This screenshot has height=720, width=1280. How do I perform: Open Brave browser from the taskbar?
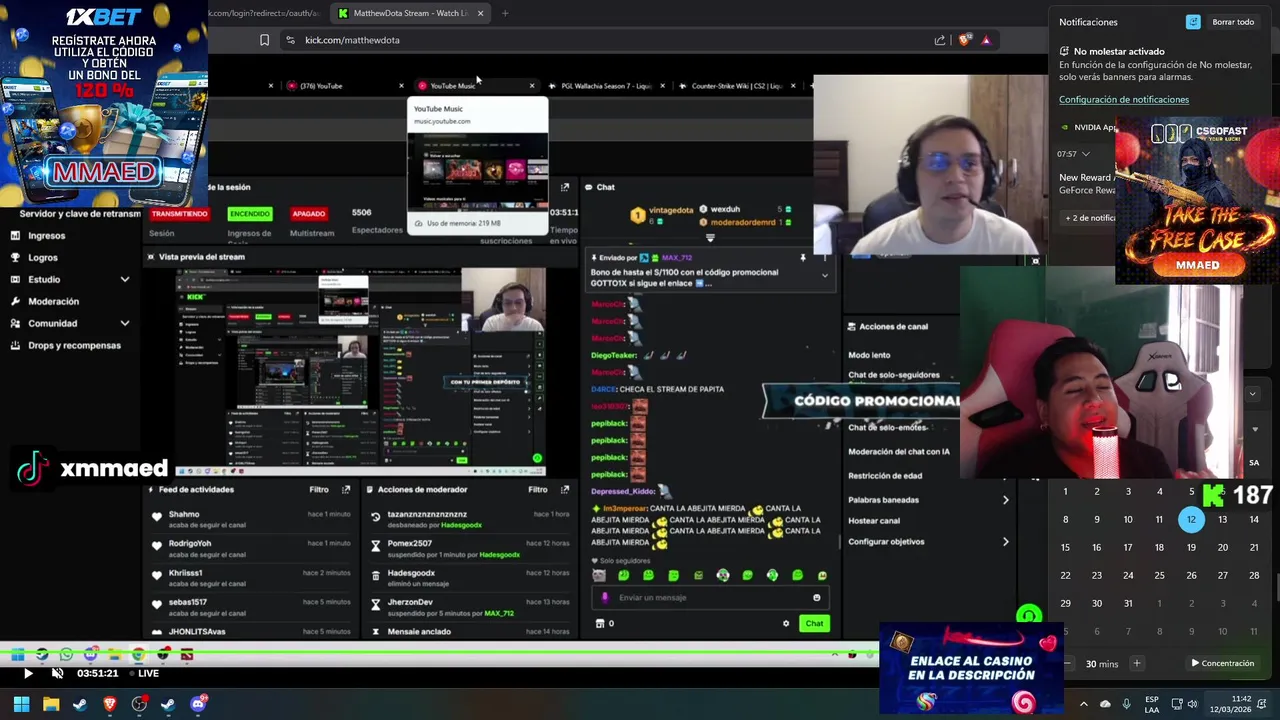[110, 704]
